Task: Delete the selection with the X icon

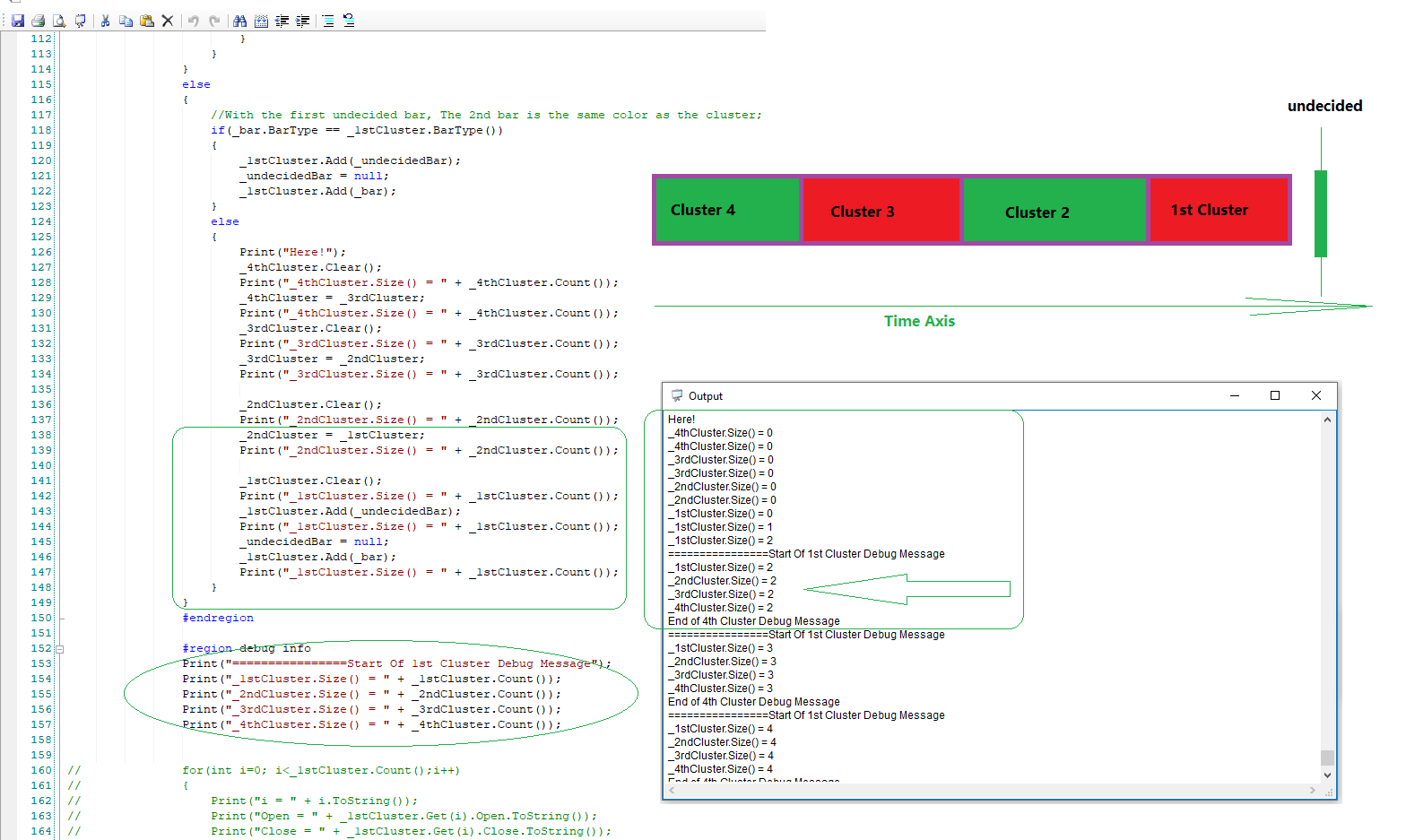Action: coord(168,21)
